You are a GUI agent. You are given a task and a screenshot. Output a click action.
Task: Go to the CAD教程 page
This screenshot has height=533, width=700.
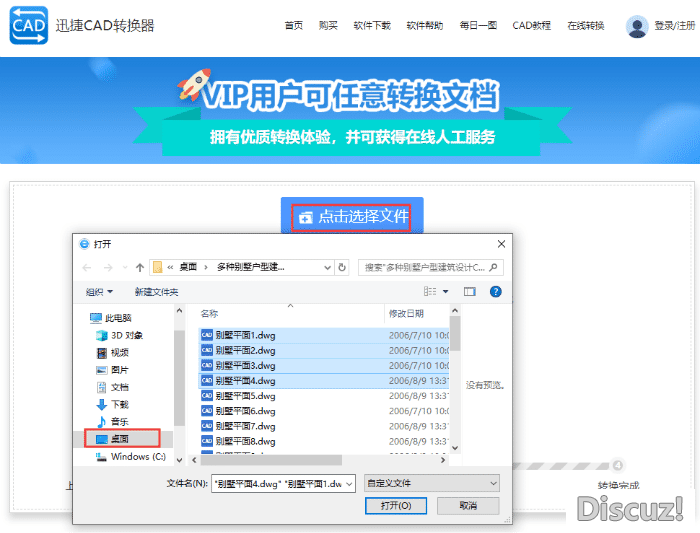tap(531, 26)
